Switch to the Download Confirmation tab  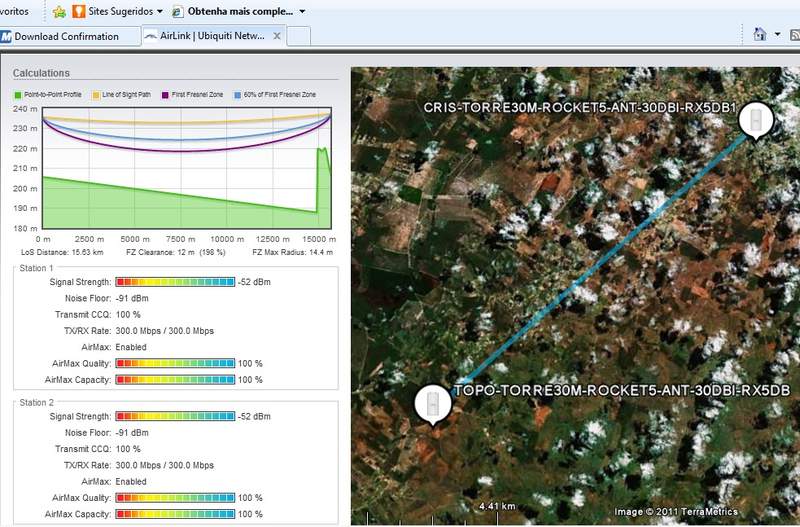[70, 36]
